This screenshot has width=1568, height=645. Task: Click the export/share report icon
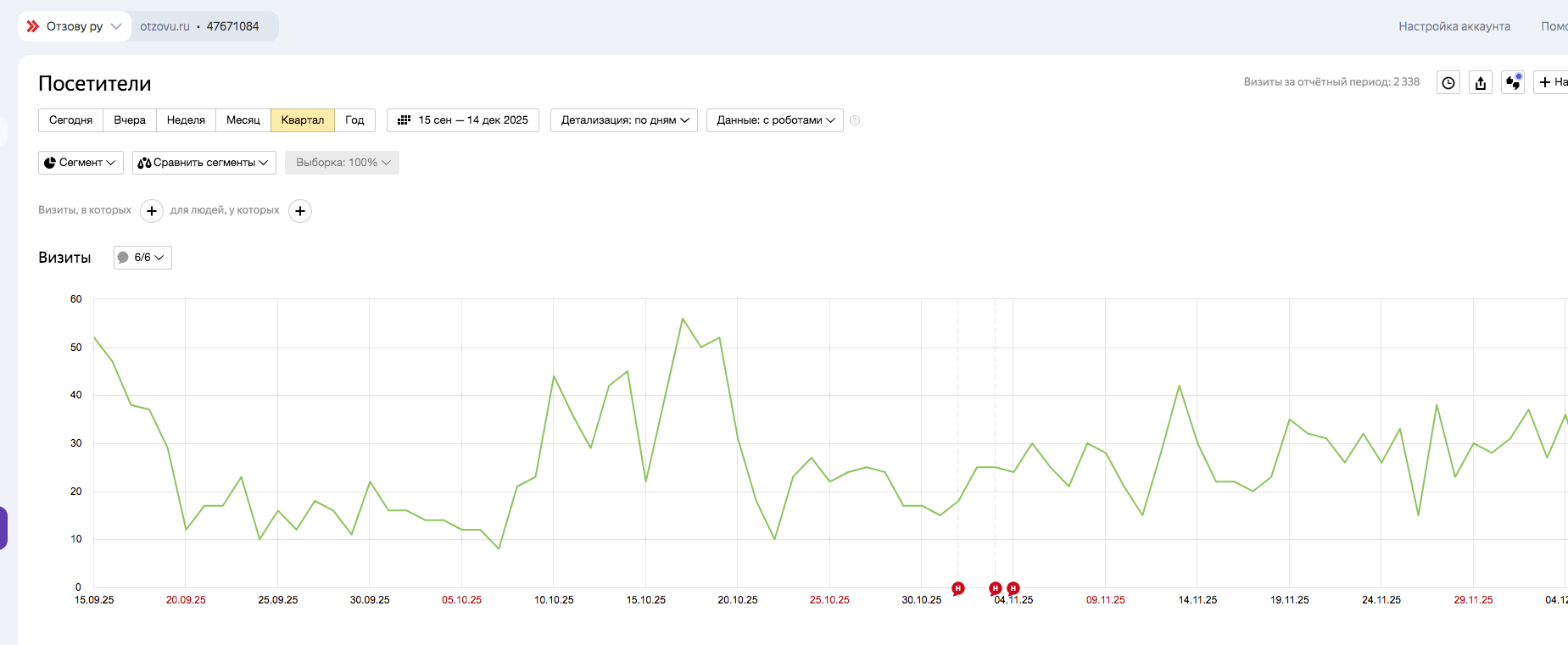click(x=1481, y=82)
